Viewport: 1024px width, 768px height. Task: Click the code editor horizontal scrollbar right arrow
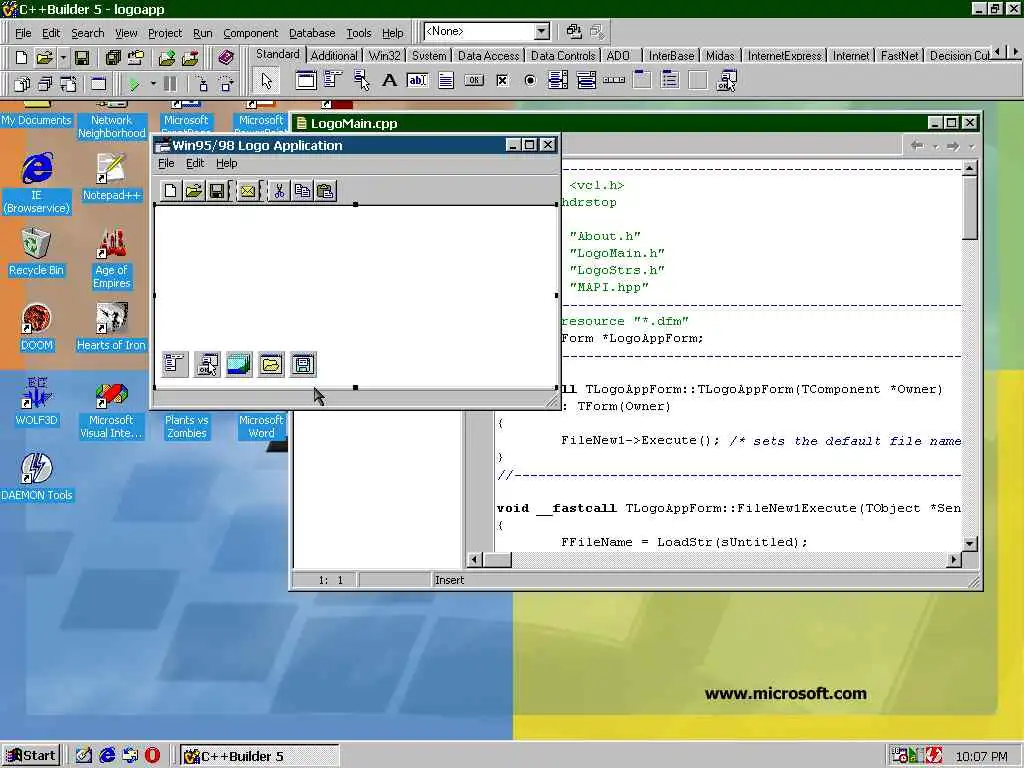pyautogui.click(x=954, y=560)
